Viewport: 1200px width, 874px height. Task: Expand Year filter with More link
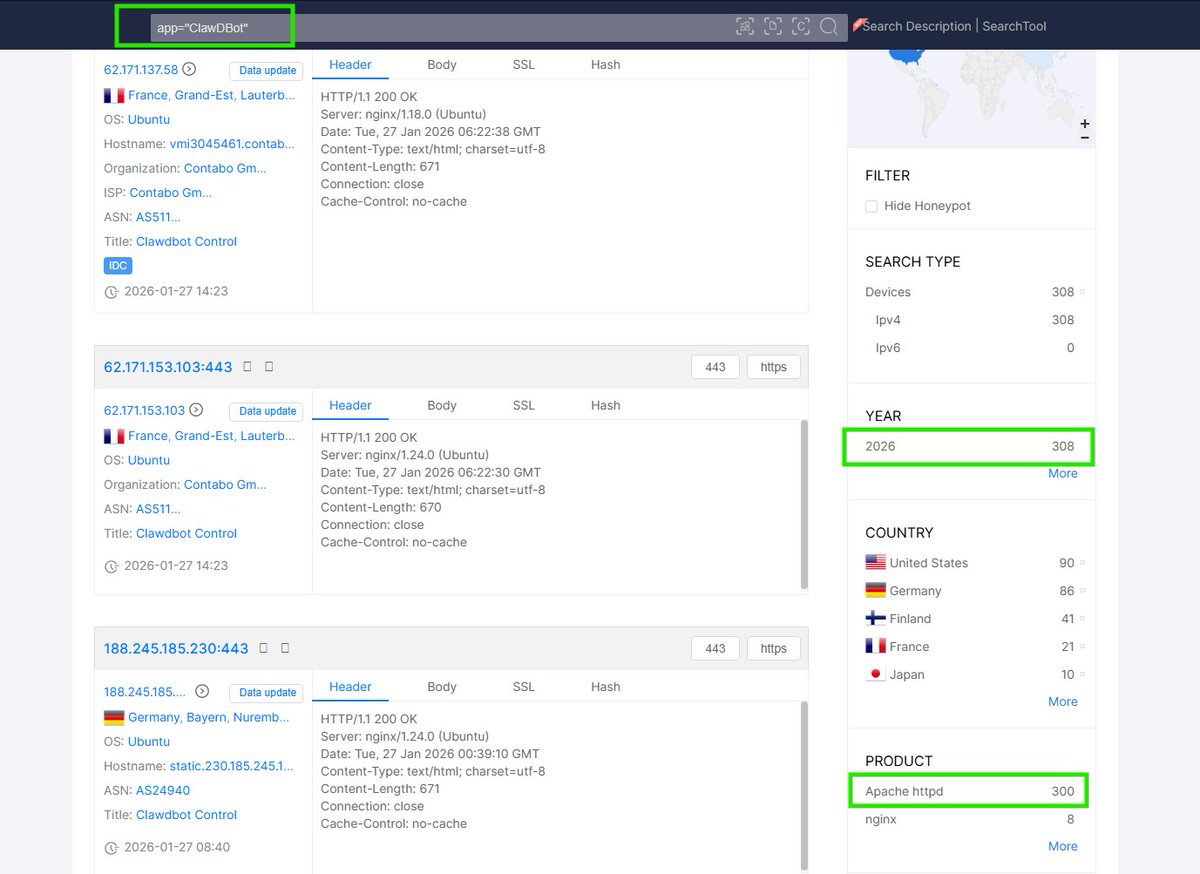coord(1063,473)
